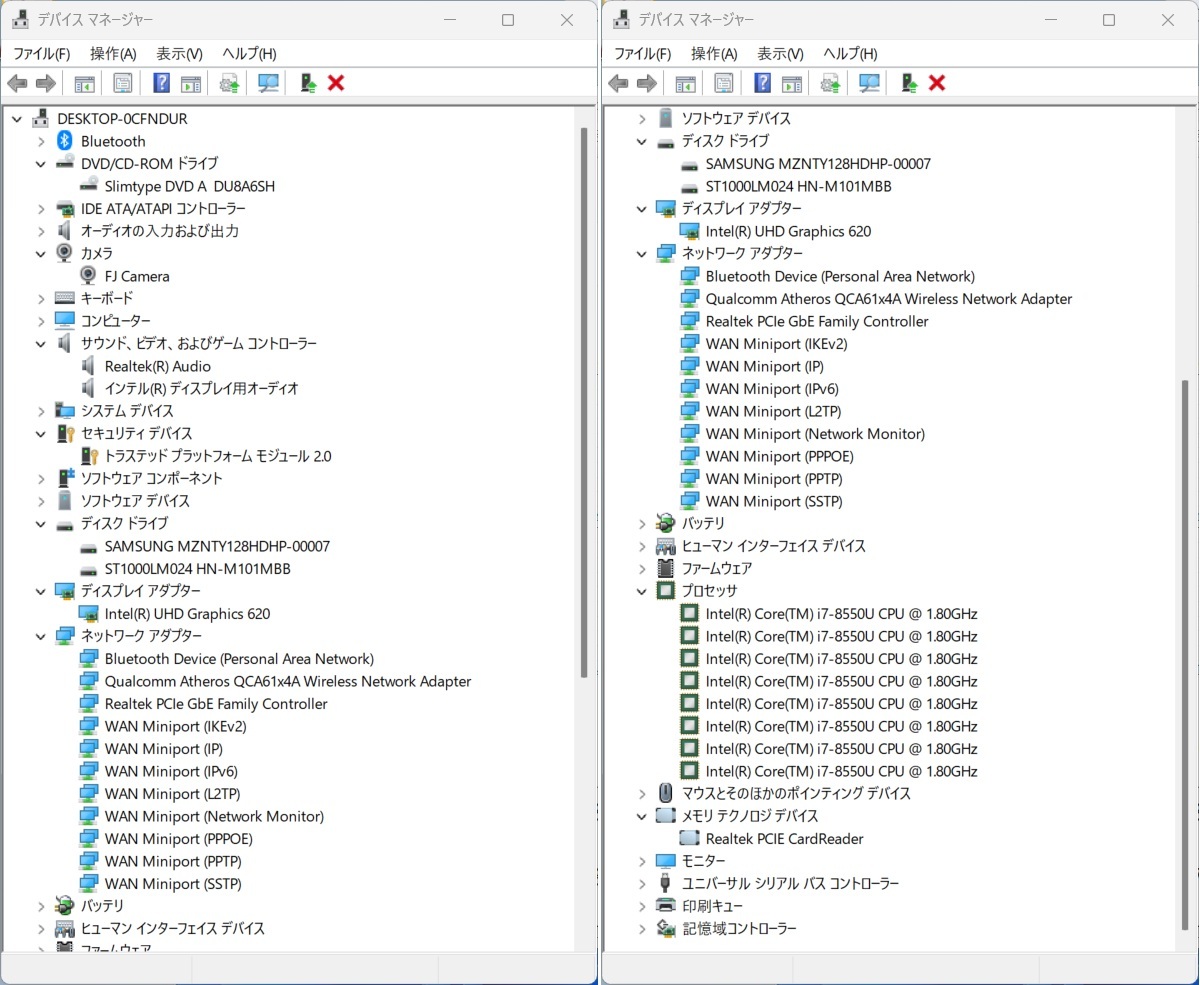Click Show/Hide console tree icon in left window
1200x985 pixels.
(84, 83)
